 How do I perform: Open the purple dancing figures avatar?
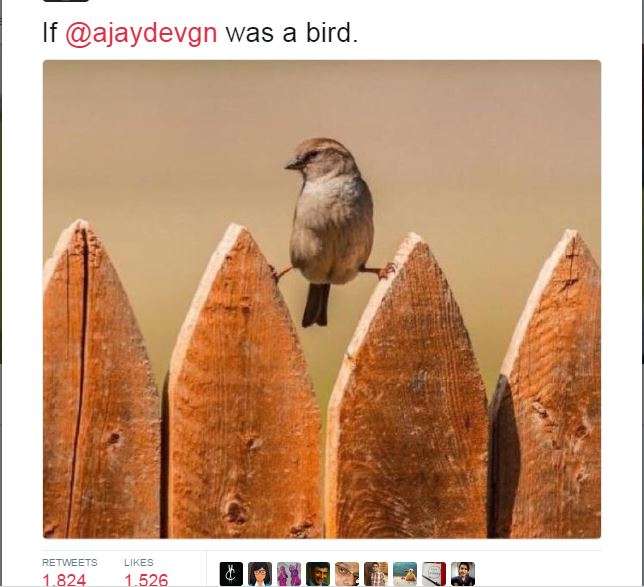pyautogui.click(x=289, y=574)
